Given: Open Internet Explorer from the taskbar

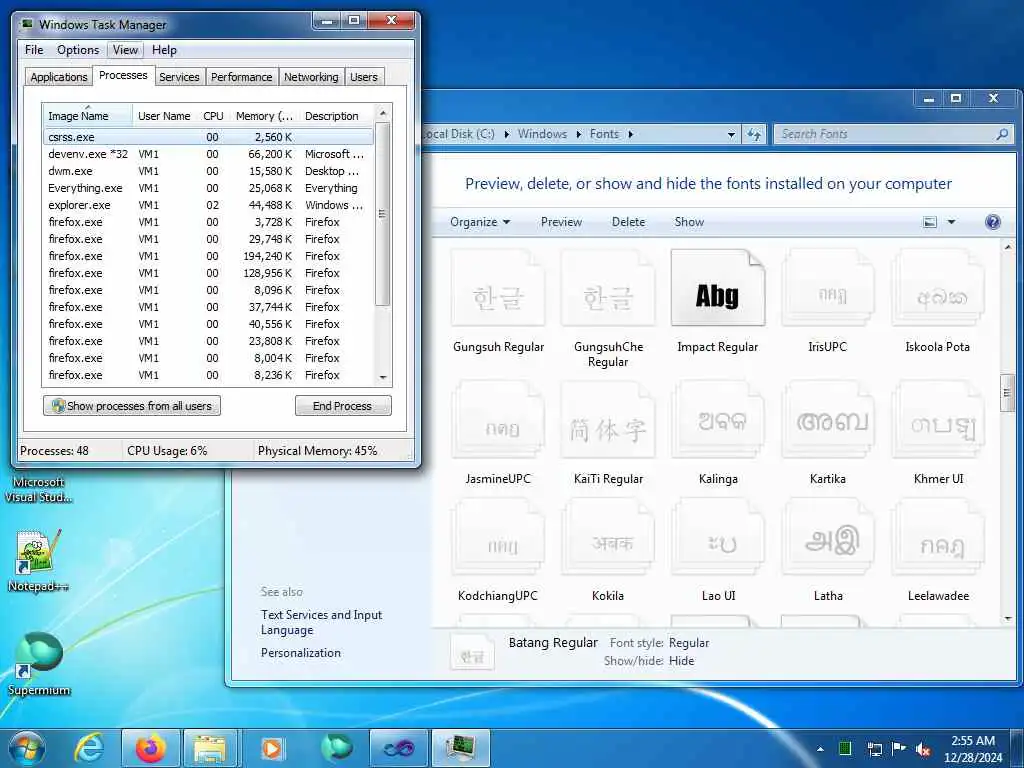Looking at the screenshot, I should click(89, 748).
